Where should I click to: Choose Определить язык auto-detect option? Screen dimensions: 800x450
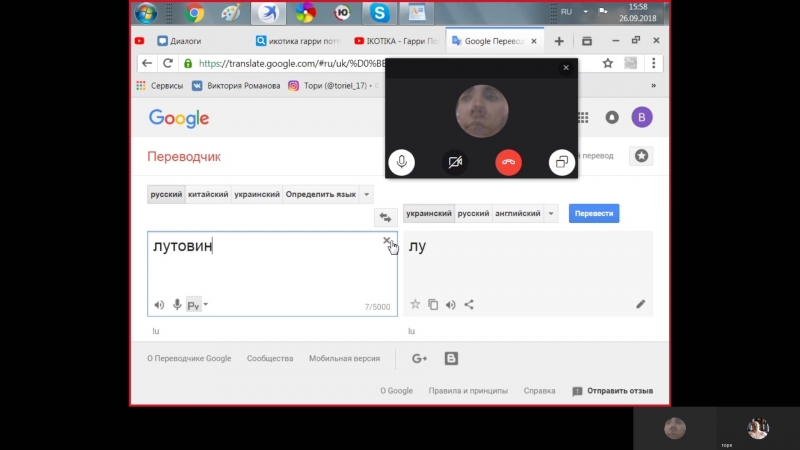pyautogui.click(x=320, y=194)
